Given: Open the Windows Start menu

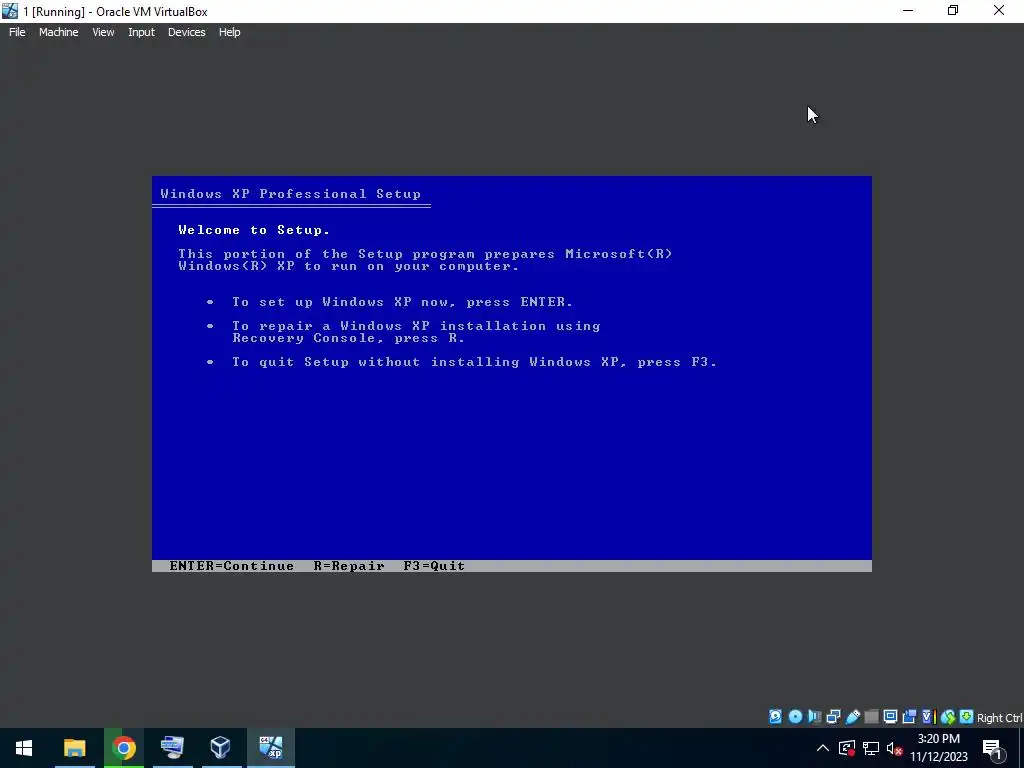Looking at the screenshot, I should point(24,748).
